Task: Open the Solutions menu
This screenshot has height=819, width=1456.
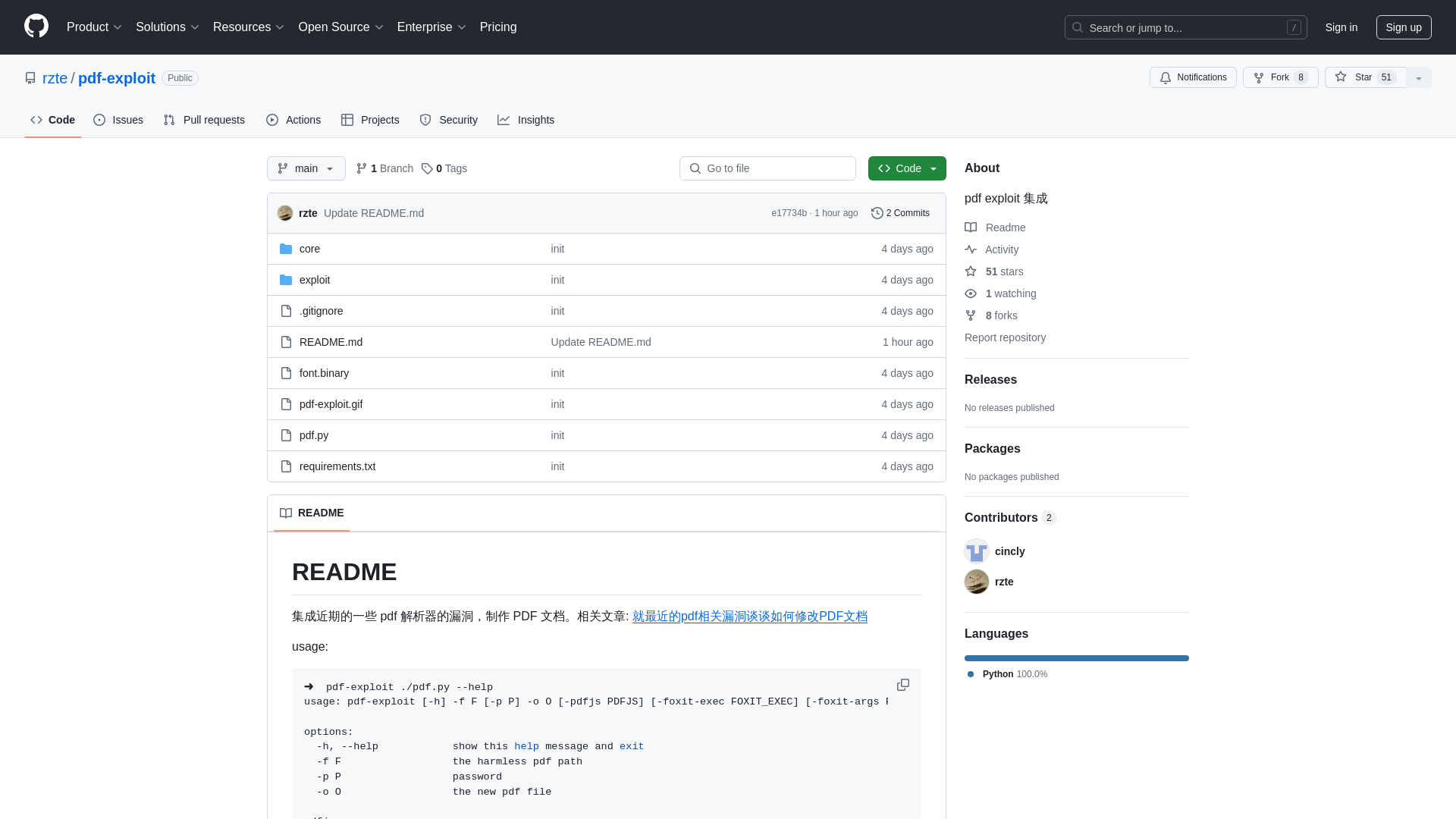Action: (167, 27)
